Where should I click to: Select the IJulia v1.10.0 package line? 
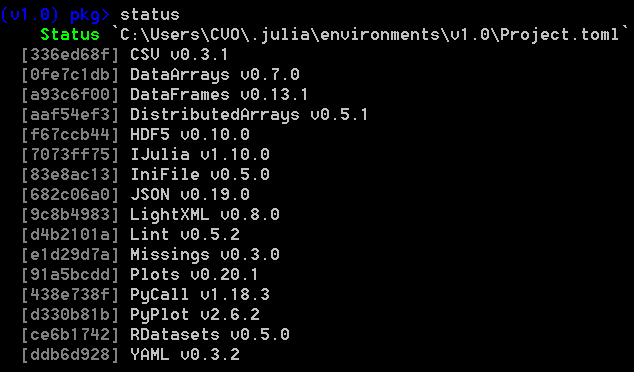[146, 154]
